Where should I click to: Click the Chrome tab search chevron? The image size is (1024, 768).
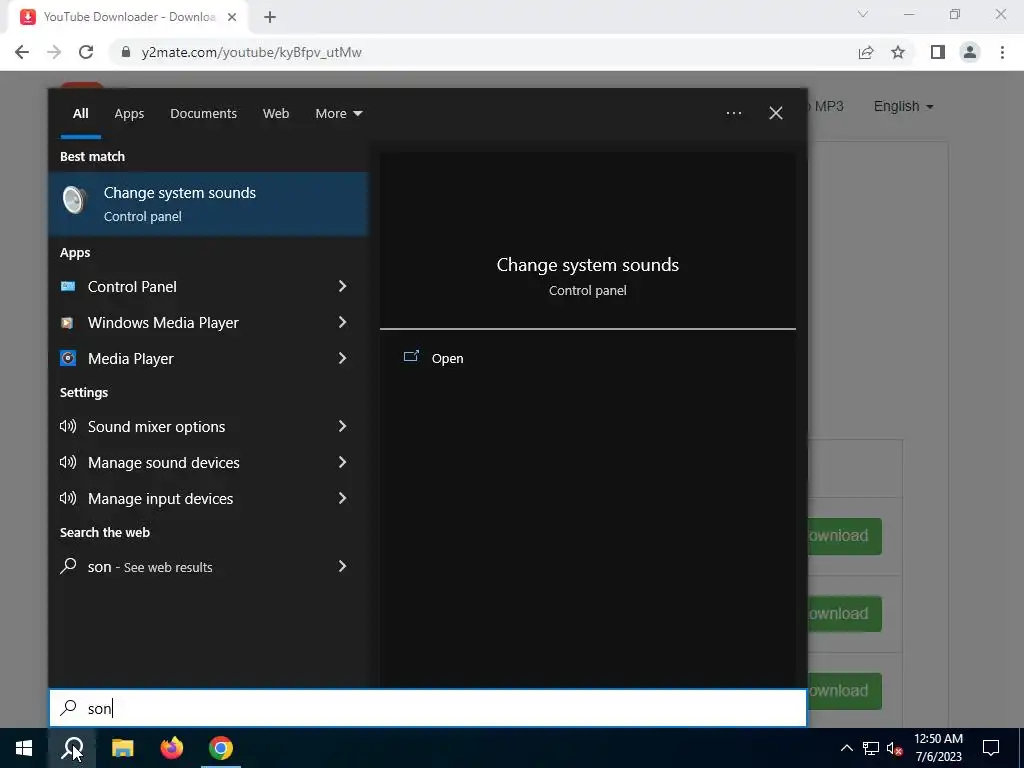coord(863,14)
